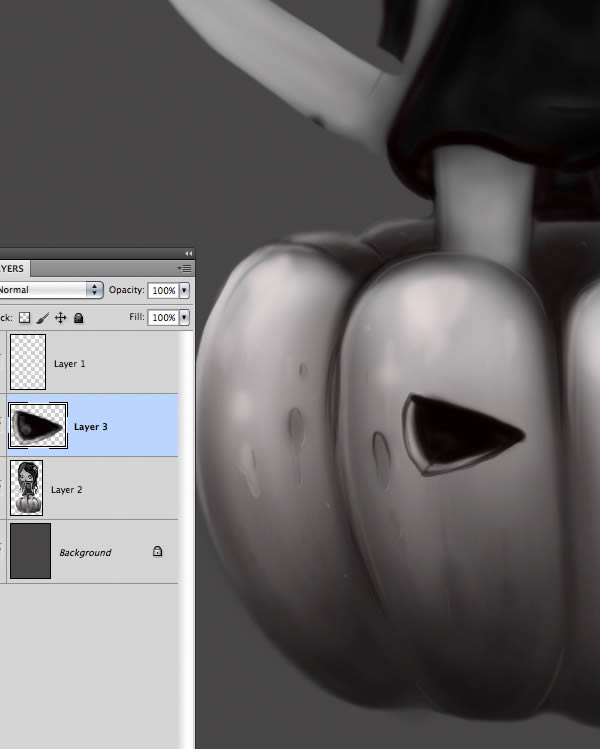
Task: Toggle lock transparent pixels
Action: (x=24, y=318)
